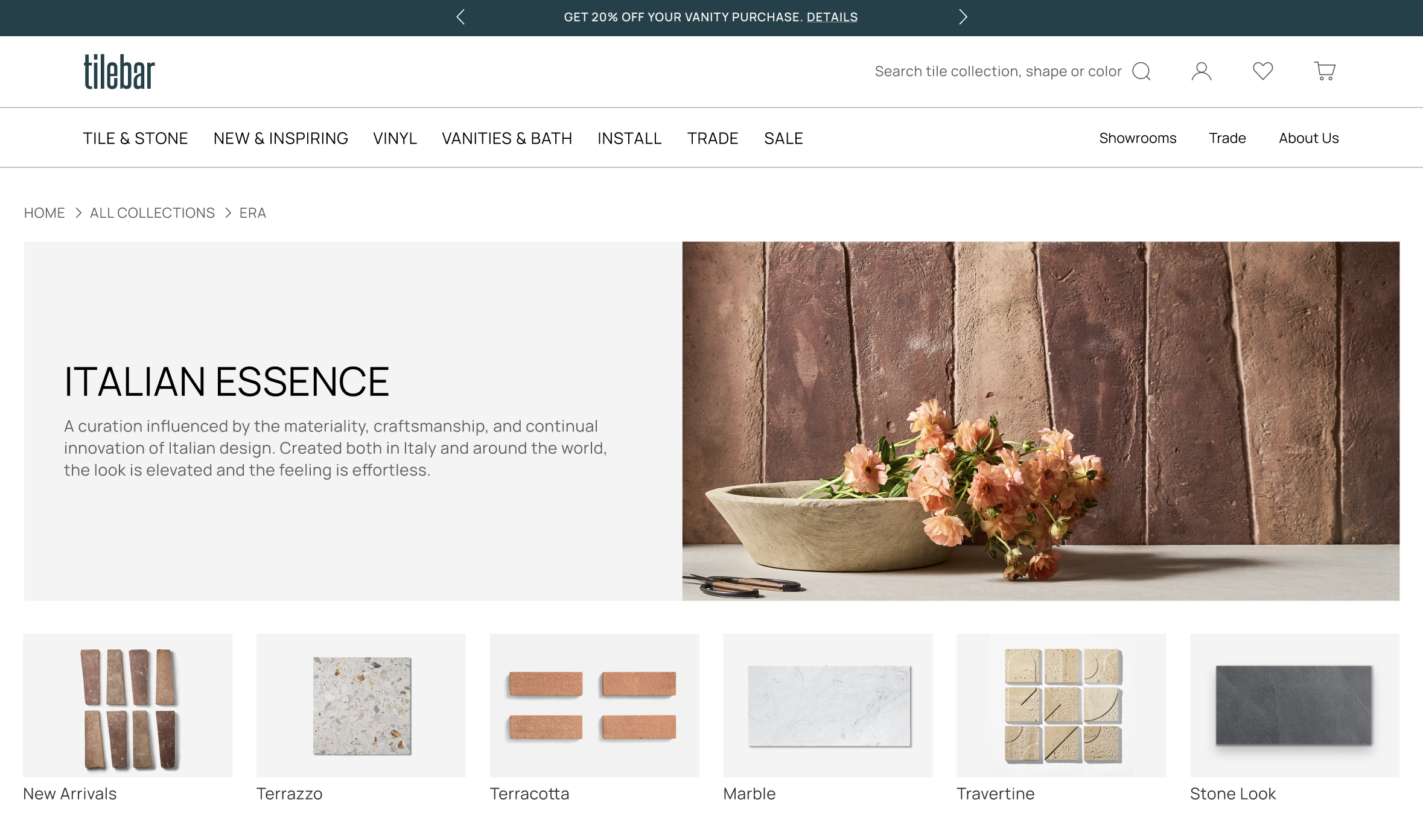
Task: Select the Vinyl menu item
Action: point(395,138)
